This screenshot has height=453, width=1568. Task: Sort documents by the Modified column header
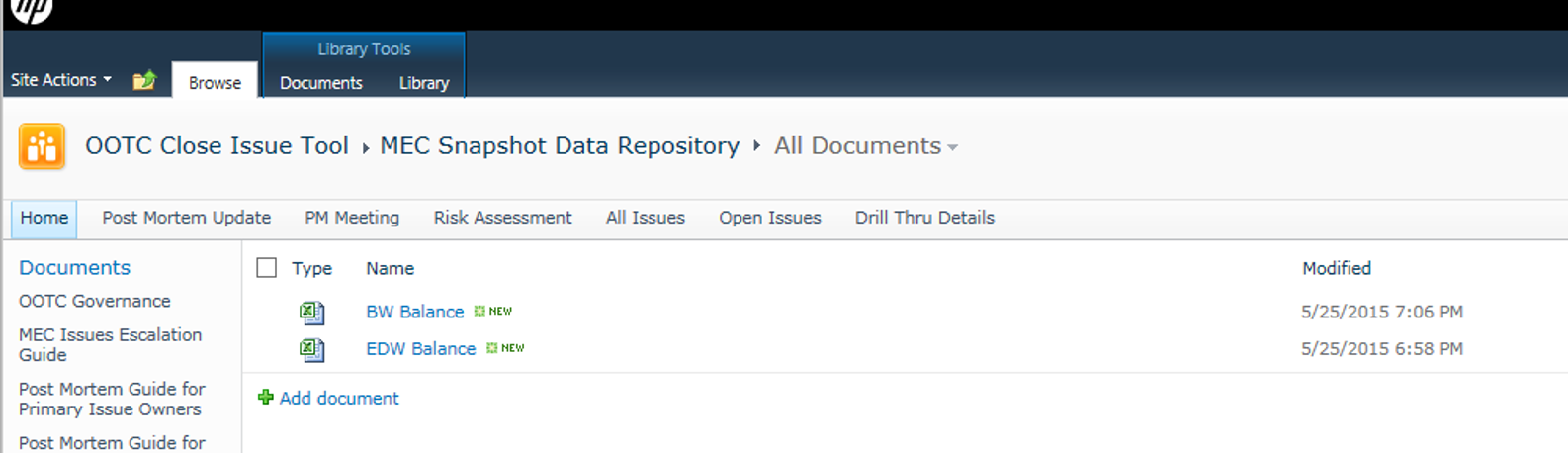pos(1336,268)
